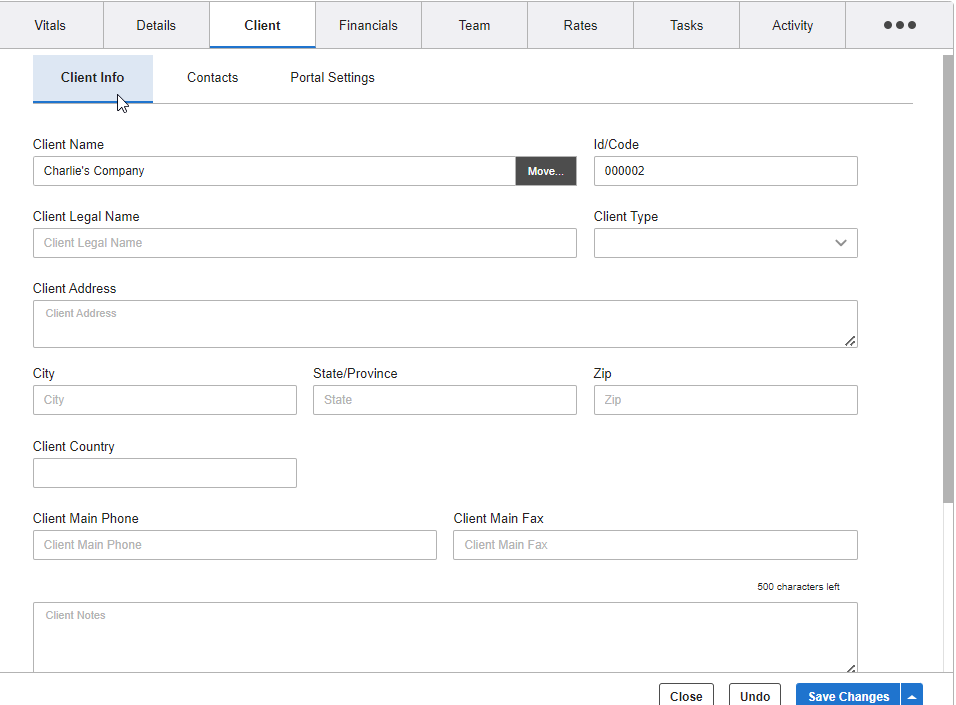Image resolution: width=956 pixels, height=705 pixels.
Task: Close the client editing panel
Action: [686, 696]
